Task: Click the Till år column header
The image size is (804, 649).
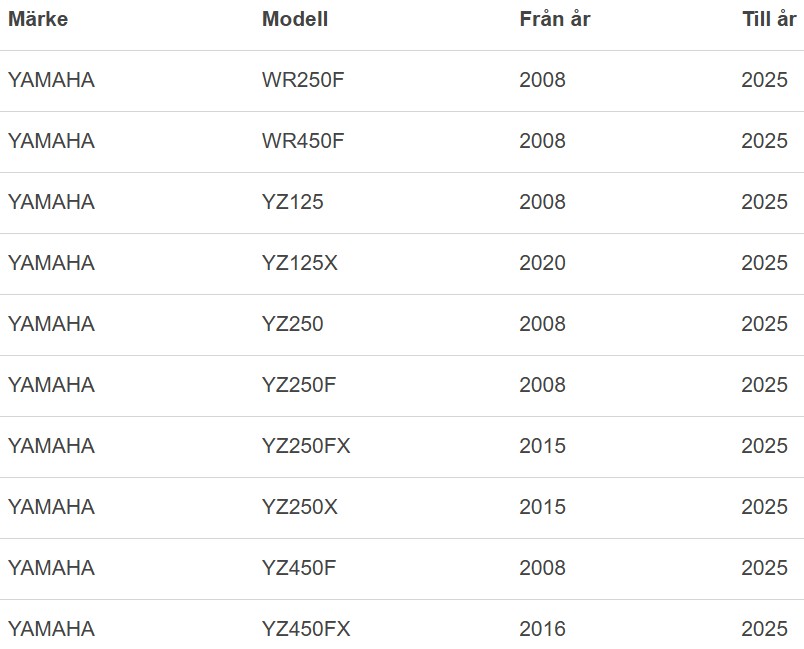Action: pos(768,19)
